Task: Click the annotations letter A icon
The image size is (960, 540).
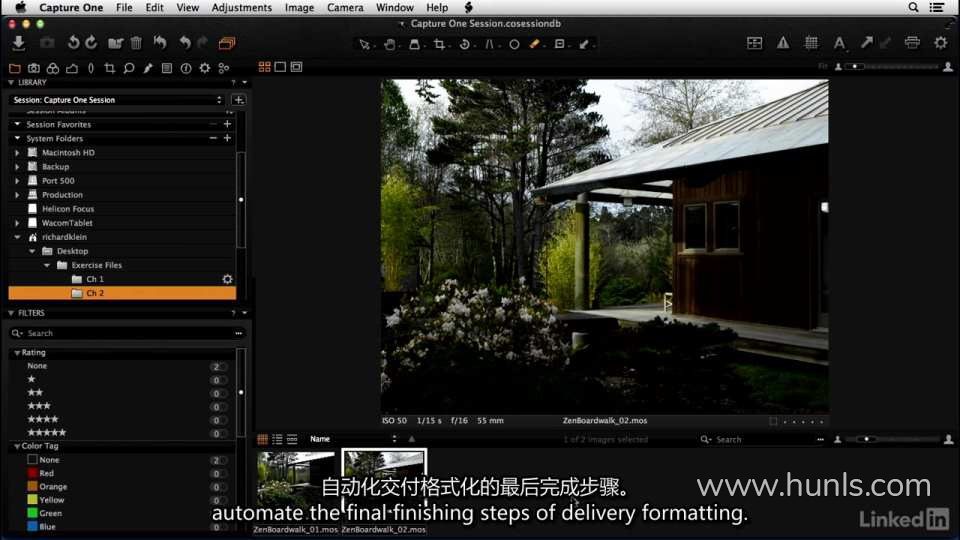Action: coord(839,43)
